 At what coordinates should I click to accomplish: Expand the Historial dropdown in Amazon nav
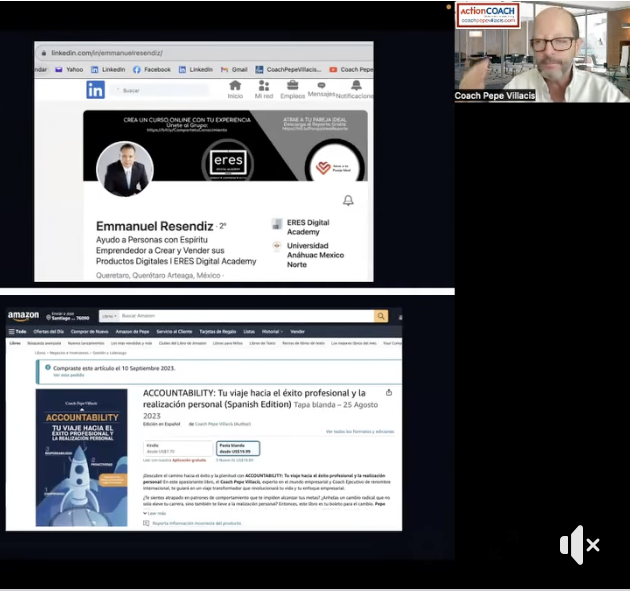tap(272, 332)
